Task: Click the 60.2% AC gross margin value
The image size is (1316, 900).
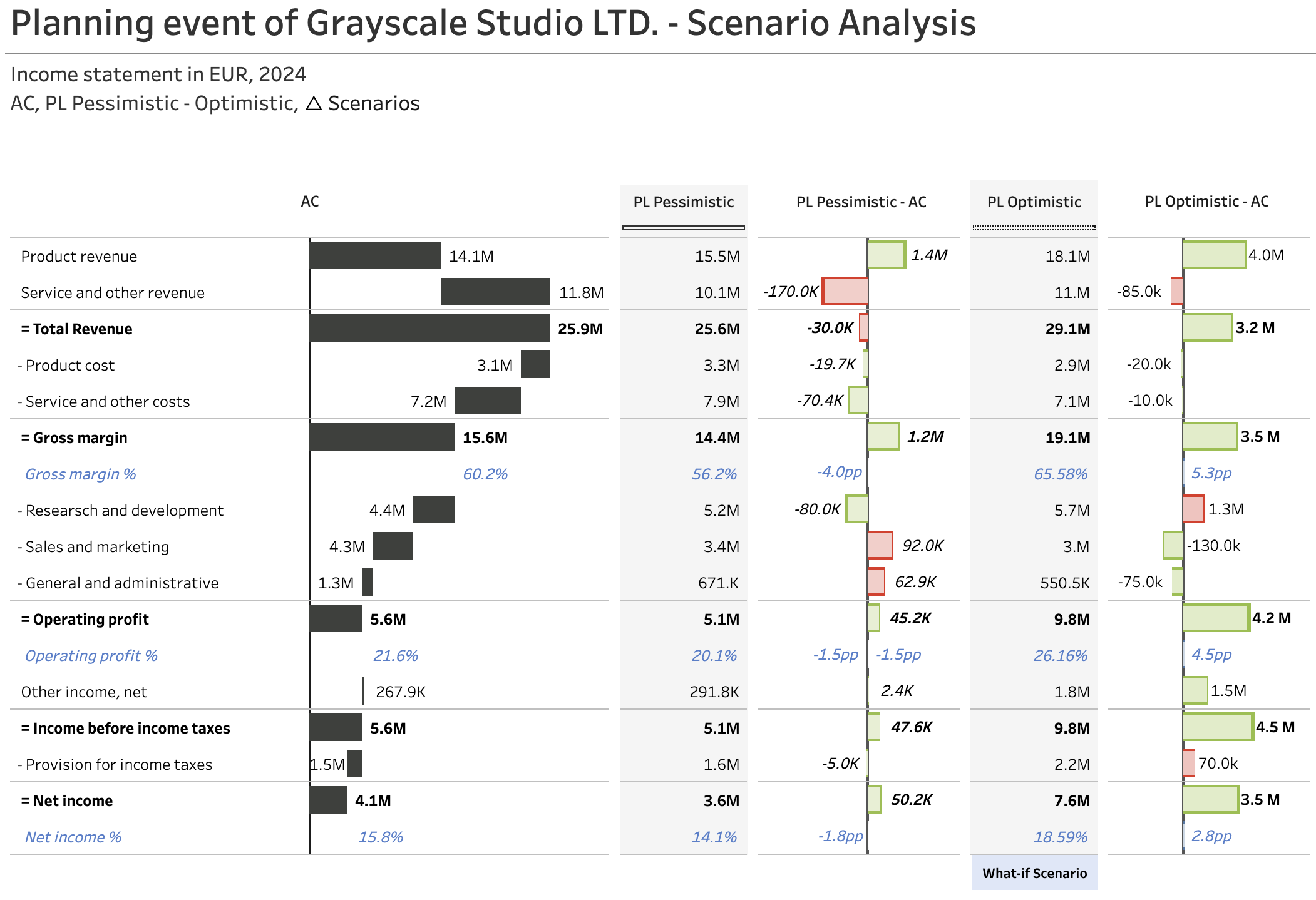Action: click(485, 474)
